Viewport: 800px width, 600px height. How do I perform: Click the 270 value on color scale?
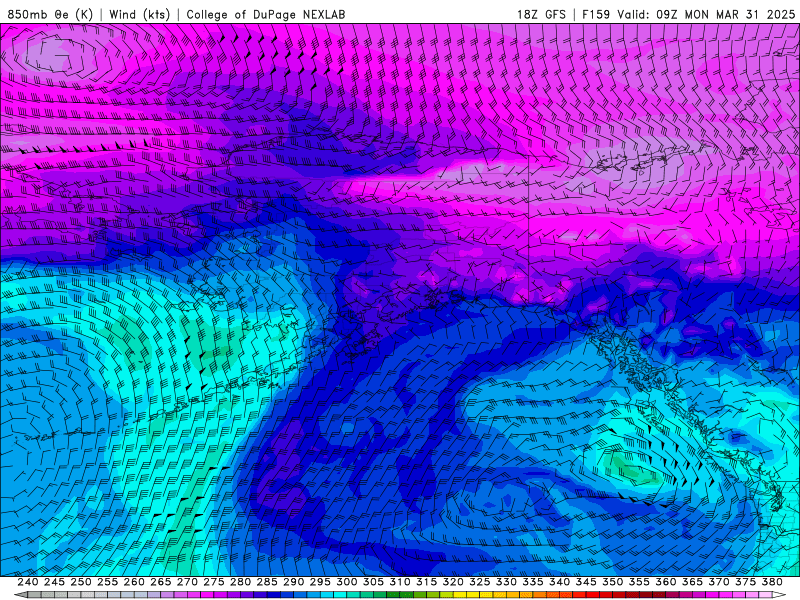point(187,582)
